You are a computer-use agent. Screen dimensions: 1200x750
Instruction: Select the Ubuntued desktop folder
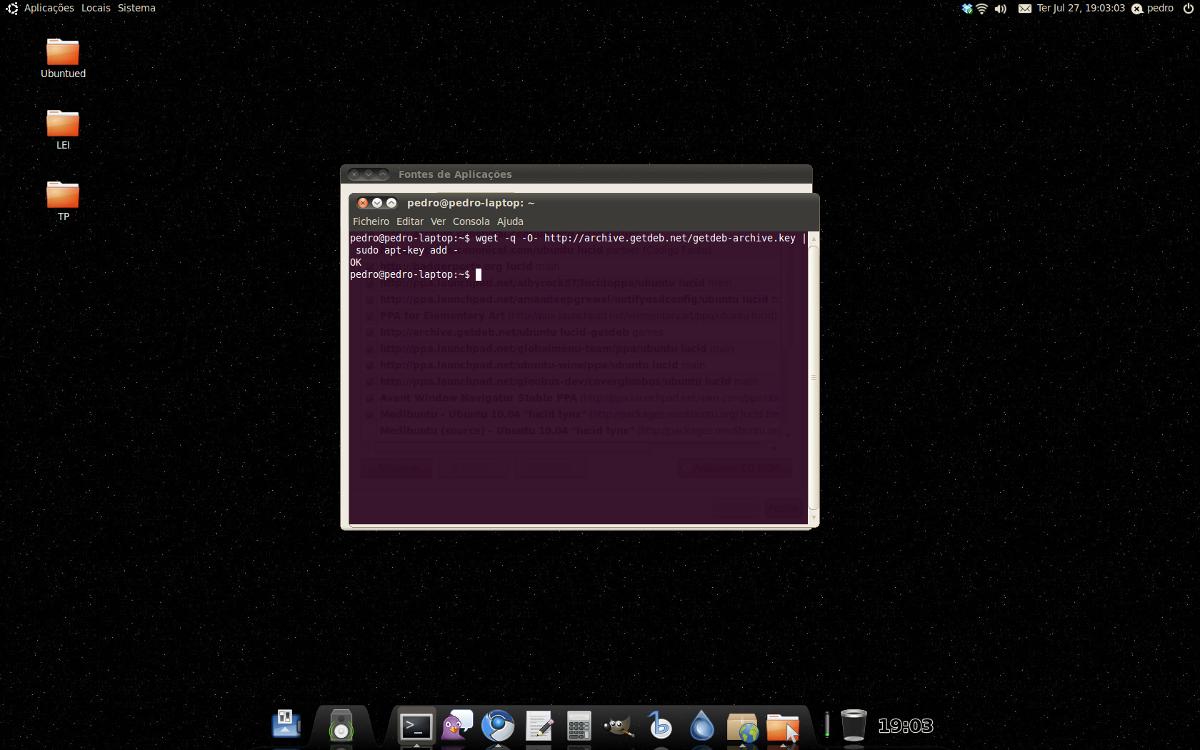[63, 57]
